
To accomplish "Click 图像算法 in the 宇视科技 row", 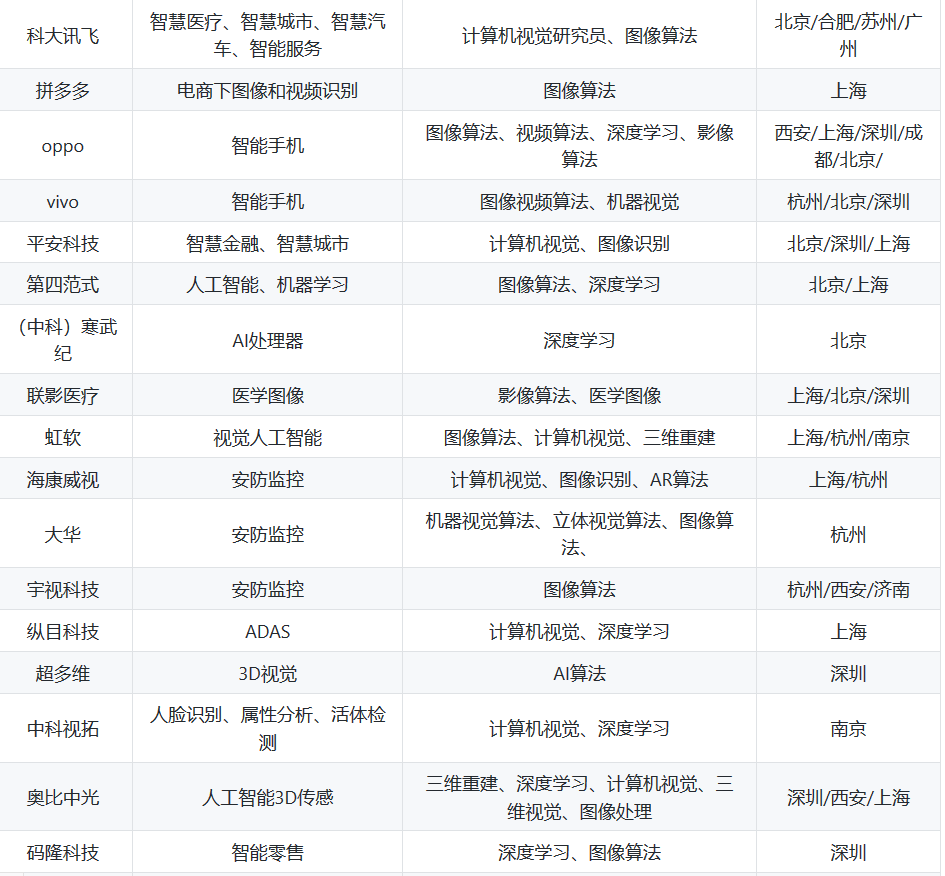I will coord(579,589).
